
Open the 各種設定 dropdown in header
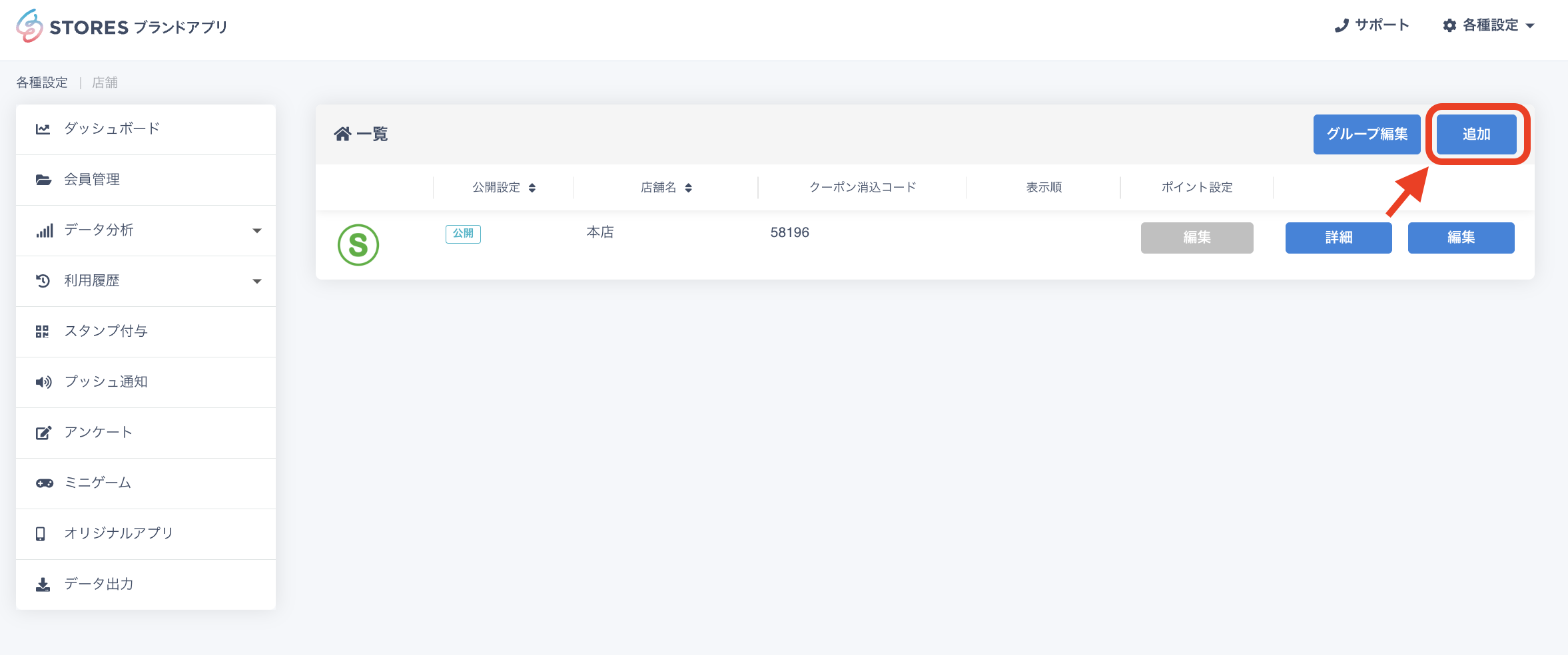(x=1489, y=25)
